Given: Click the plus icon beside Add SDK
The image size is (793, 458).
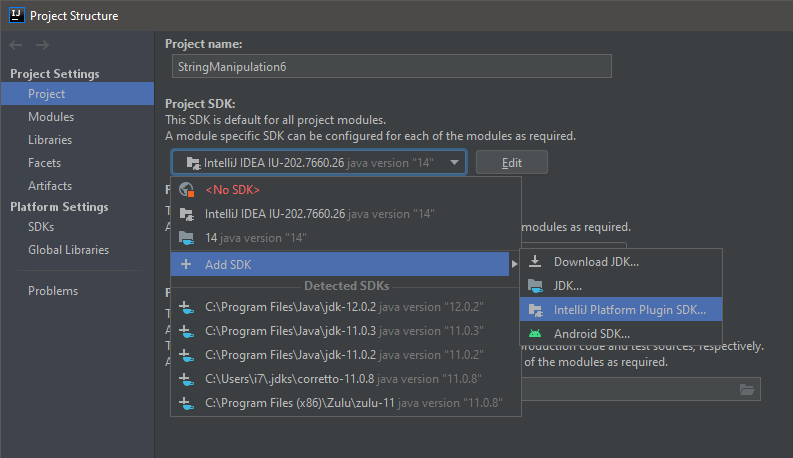Looking at the screenshot, I should click(186, 264).
